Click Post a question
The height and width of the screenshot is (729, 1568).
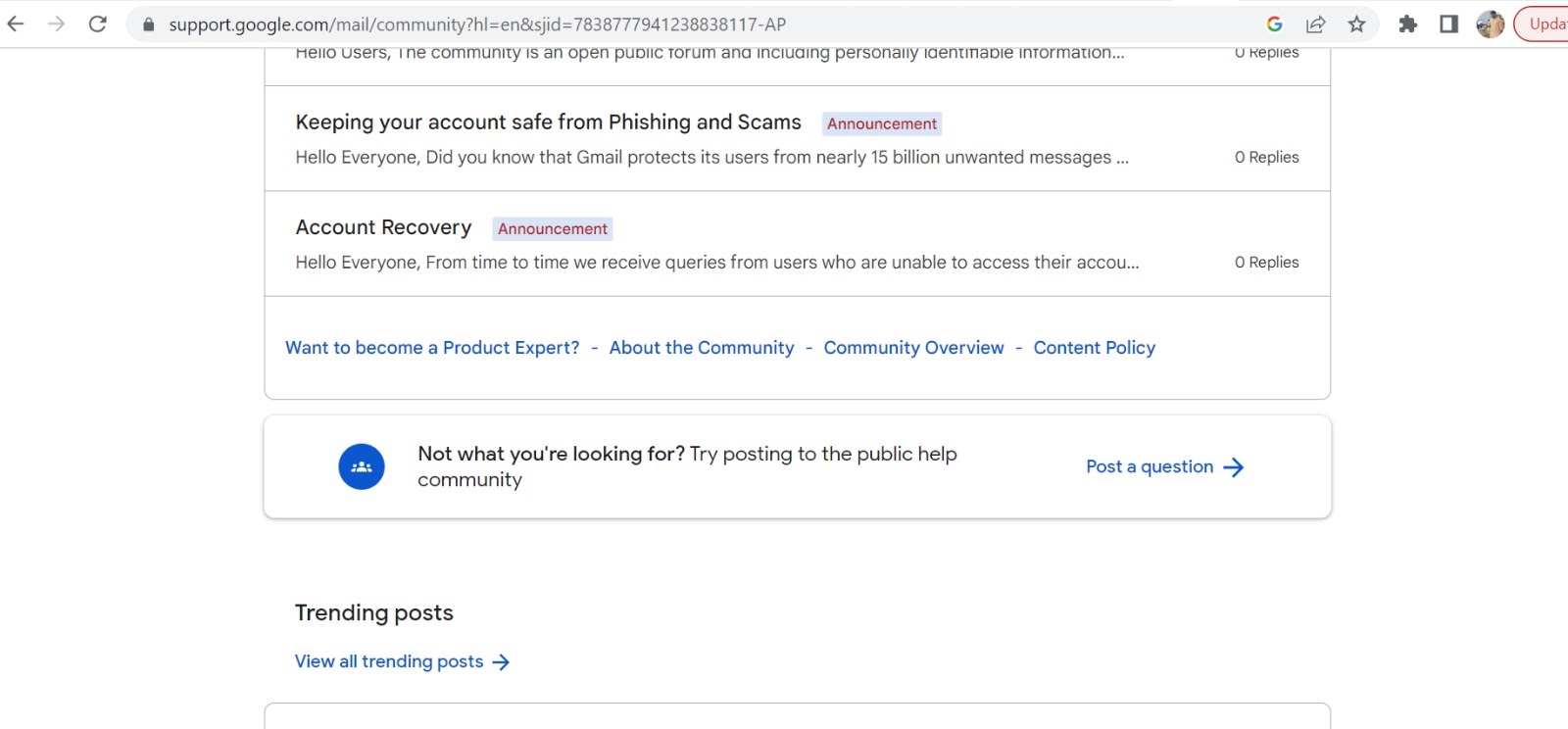point(1164,467)
